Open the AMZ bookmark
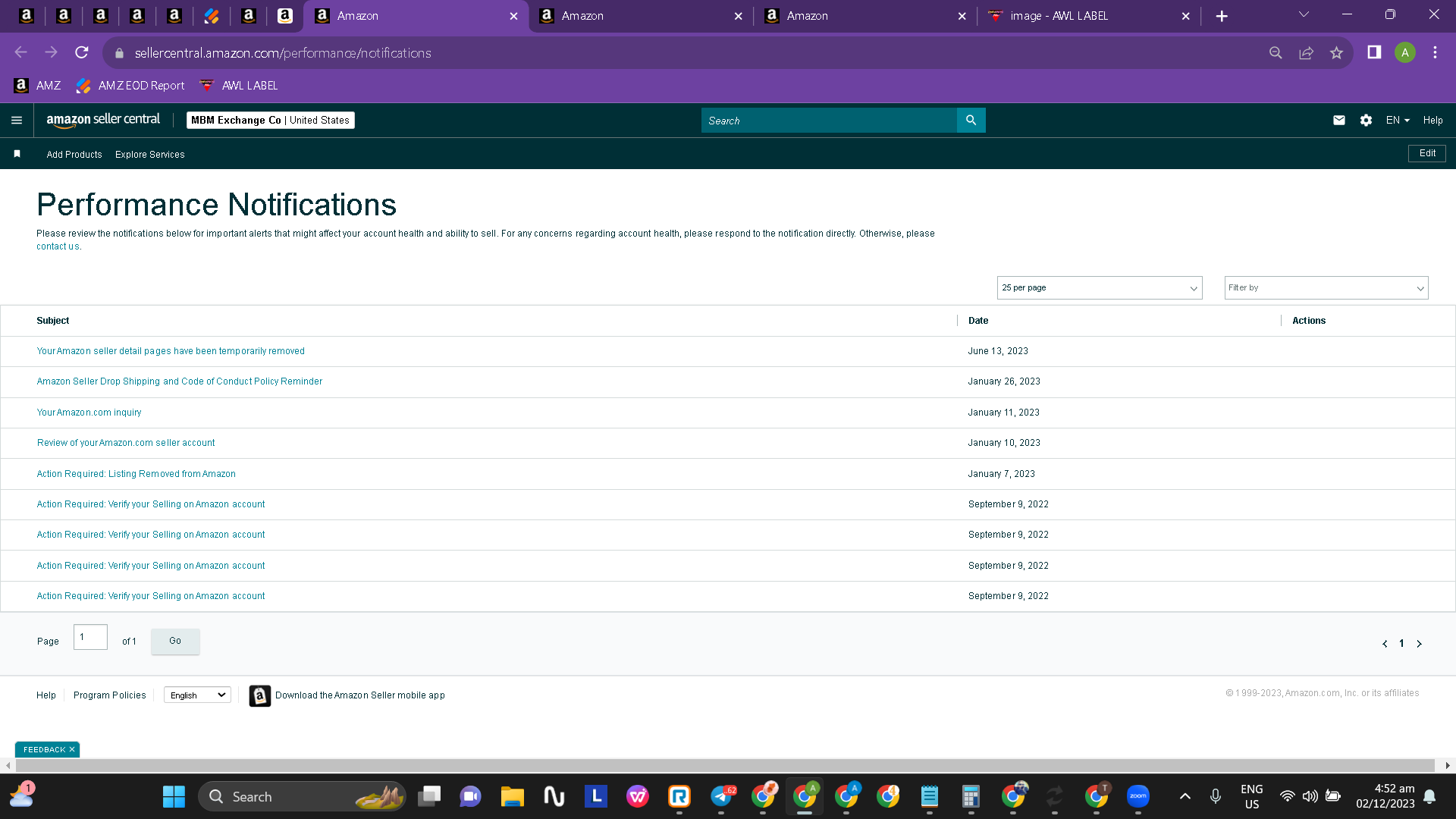The width and height of the screenshot is (1456, 819). [38, 86]
